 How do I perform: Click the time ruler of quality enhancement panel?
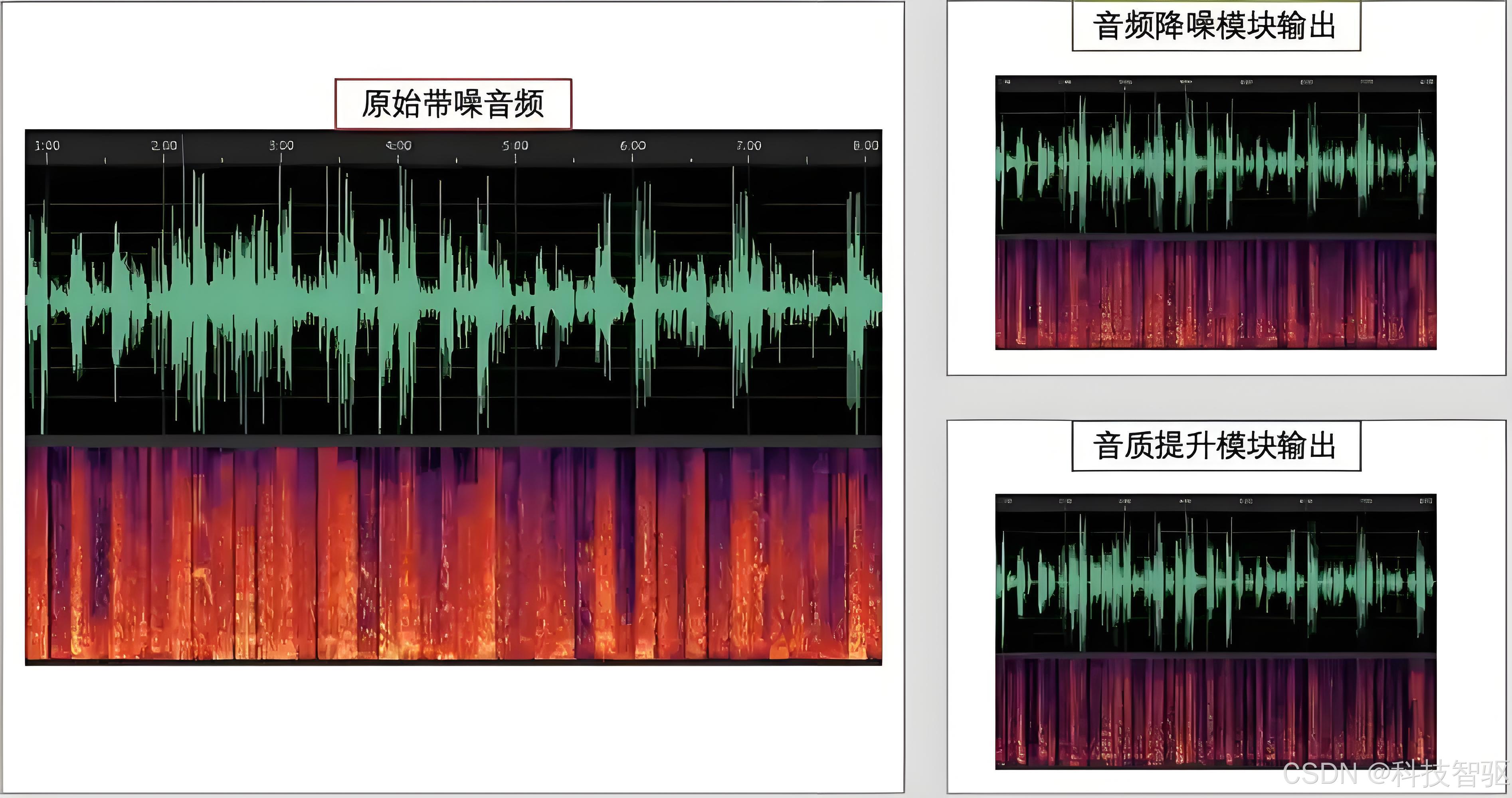1215,502
